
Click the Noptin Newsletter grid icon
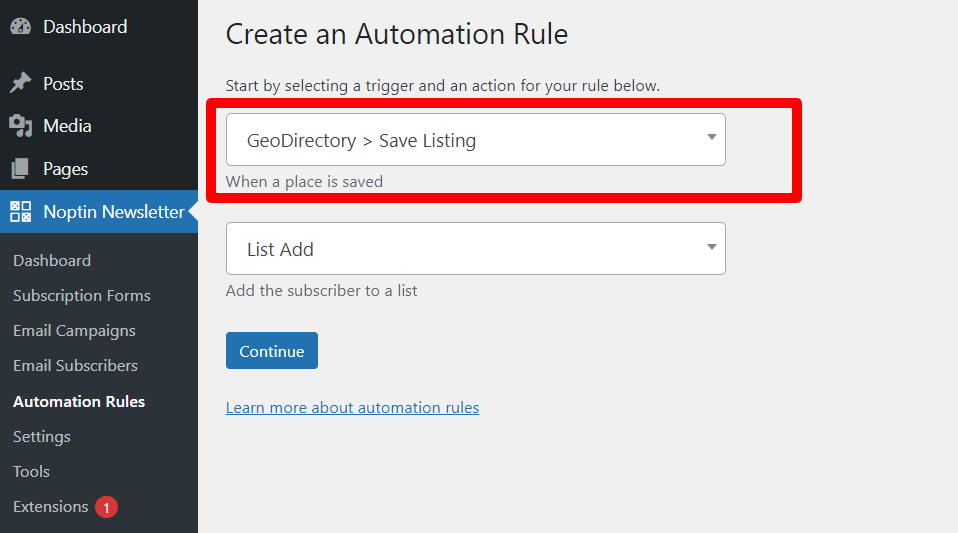21,211
